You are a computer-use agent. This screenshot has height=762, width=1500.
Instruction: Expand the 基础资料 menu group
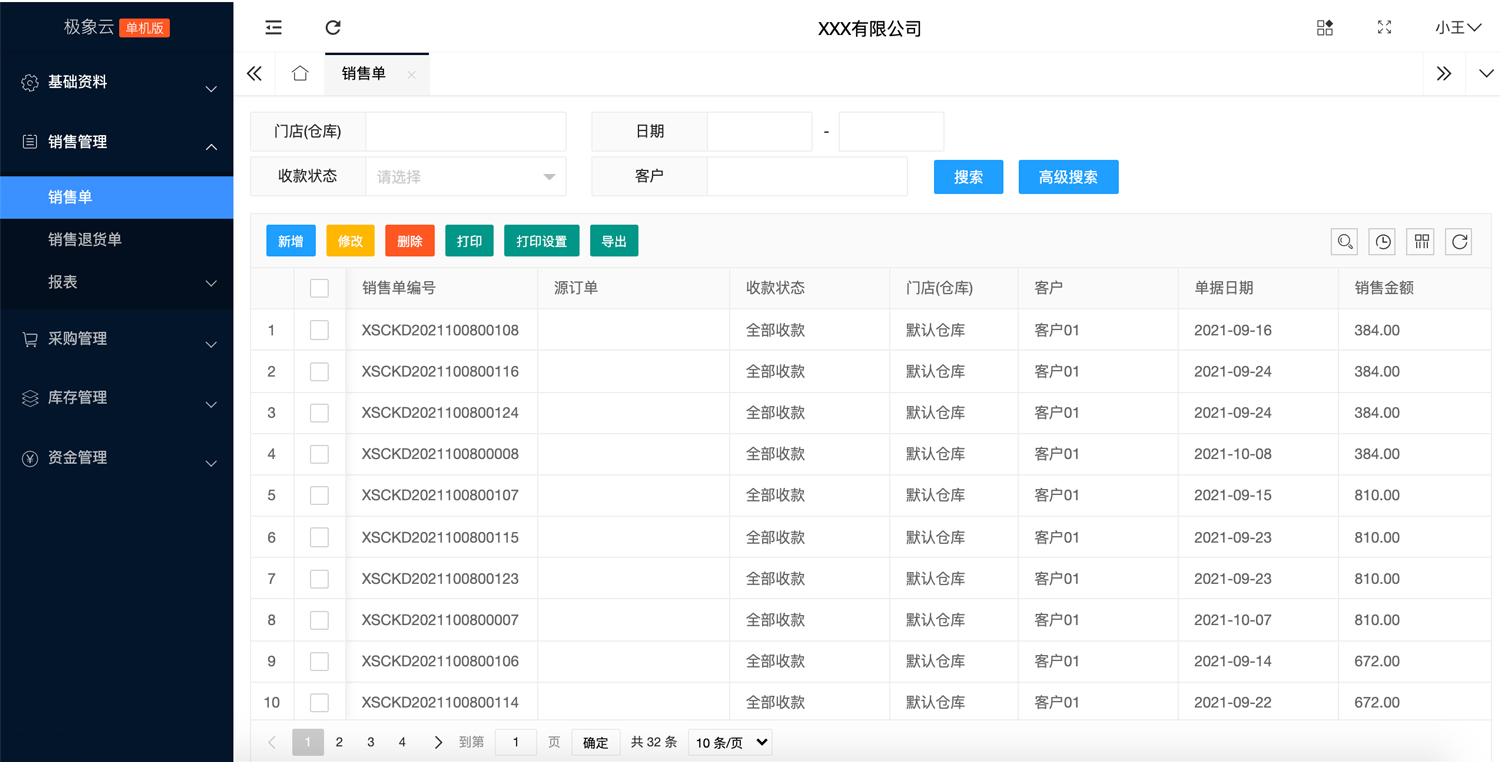[211, 89]
